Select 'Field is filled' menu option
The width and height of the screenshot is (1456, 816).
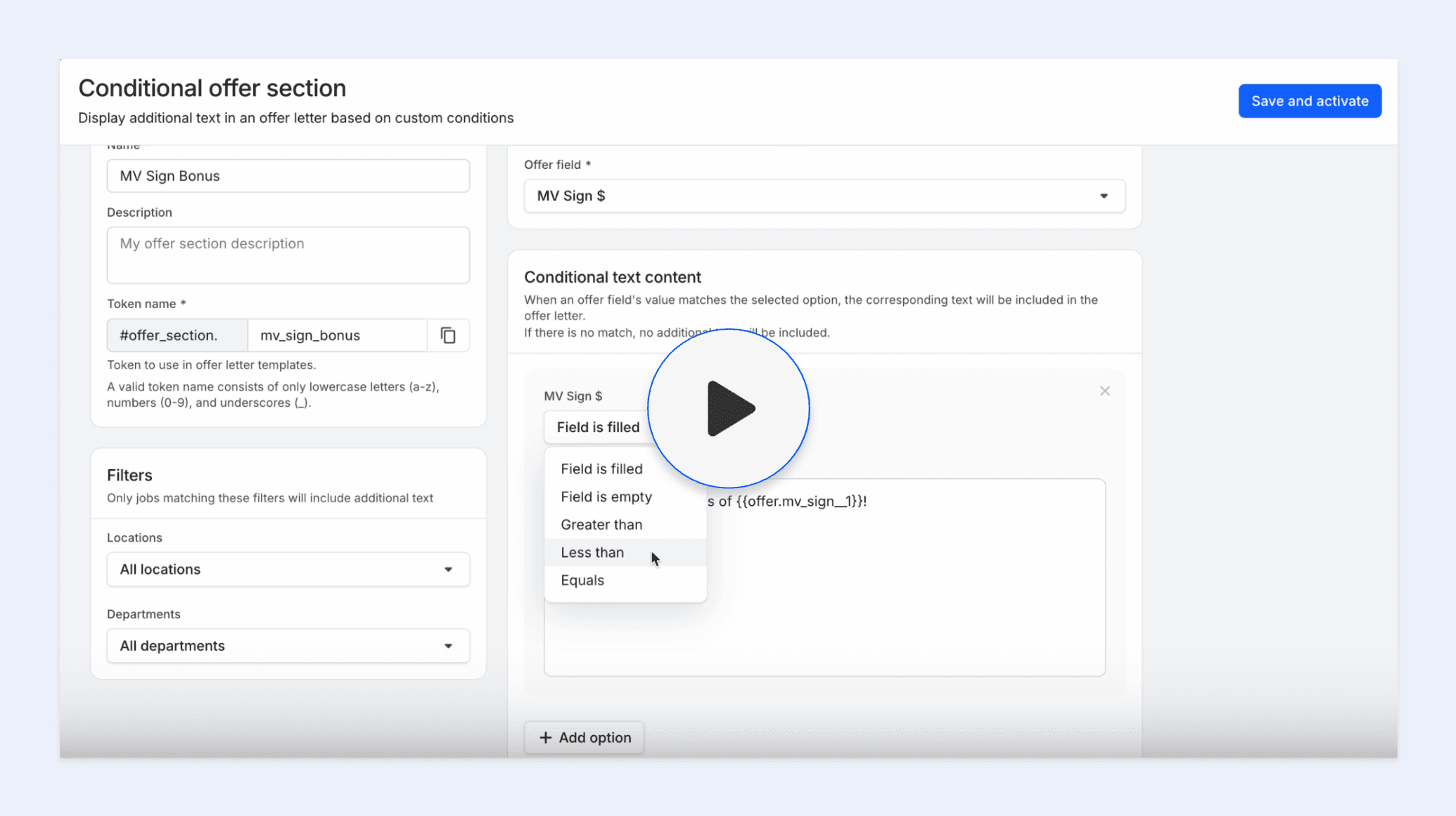click(x=601, y=468)
